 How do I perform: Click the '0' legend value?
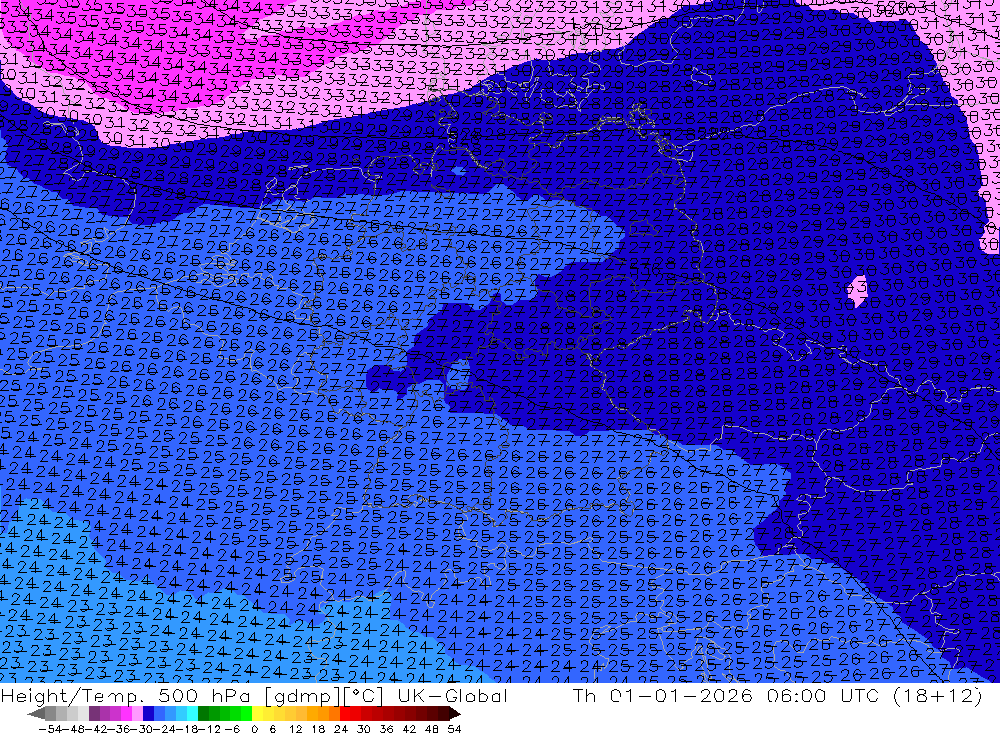254,729
